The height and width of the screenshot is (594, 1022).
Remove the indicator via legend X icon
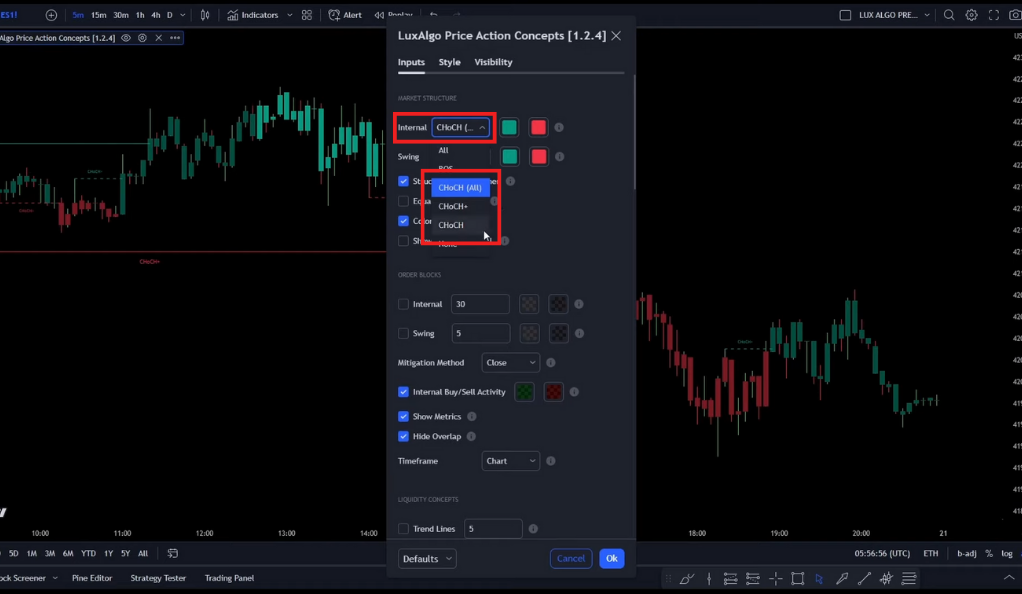point(158,38)
